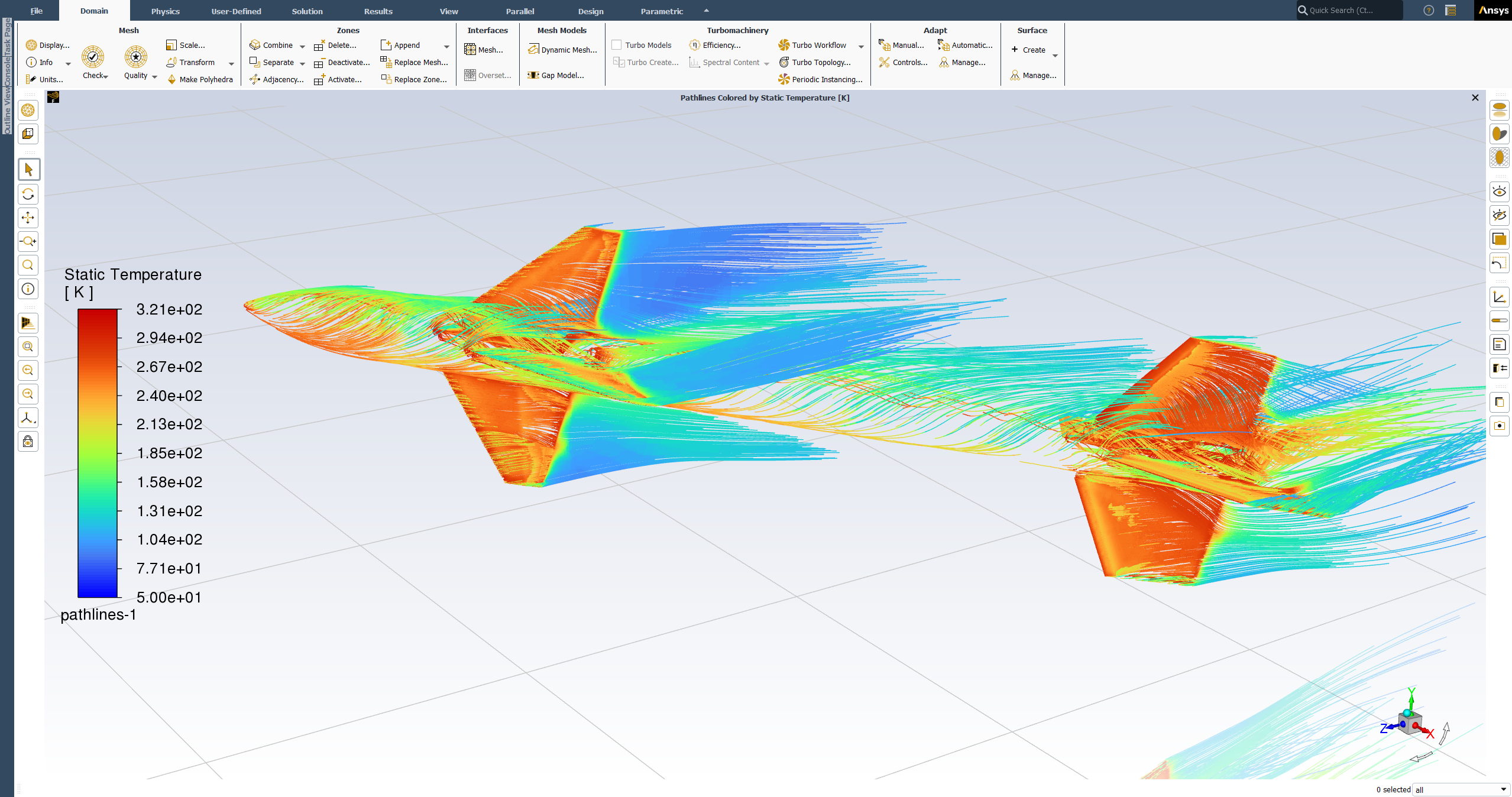The height and width of the screenshot is (797, 1512).
Task: Open Periodic Instancing dialog
Action: (821, 79)
